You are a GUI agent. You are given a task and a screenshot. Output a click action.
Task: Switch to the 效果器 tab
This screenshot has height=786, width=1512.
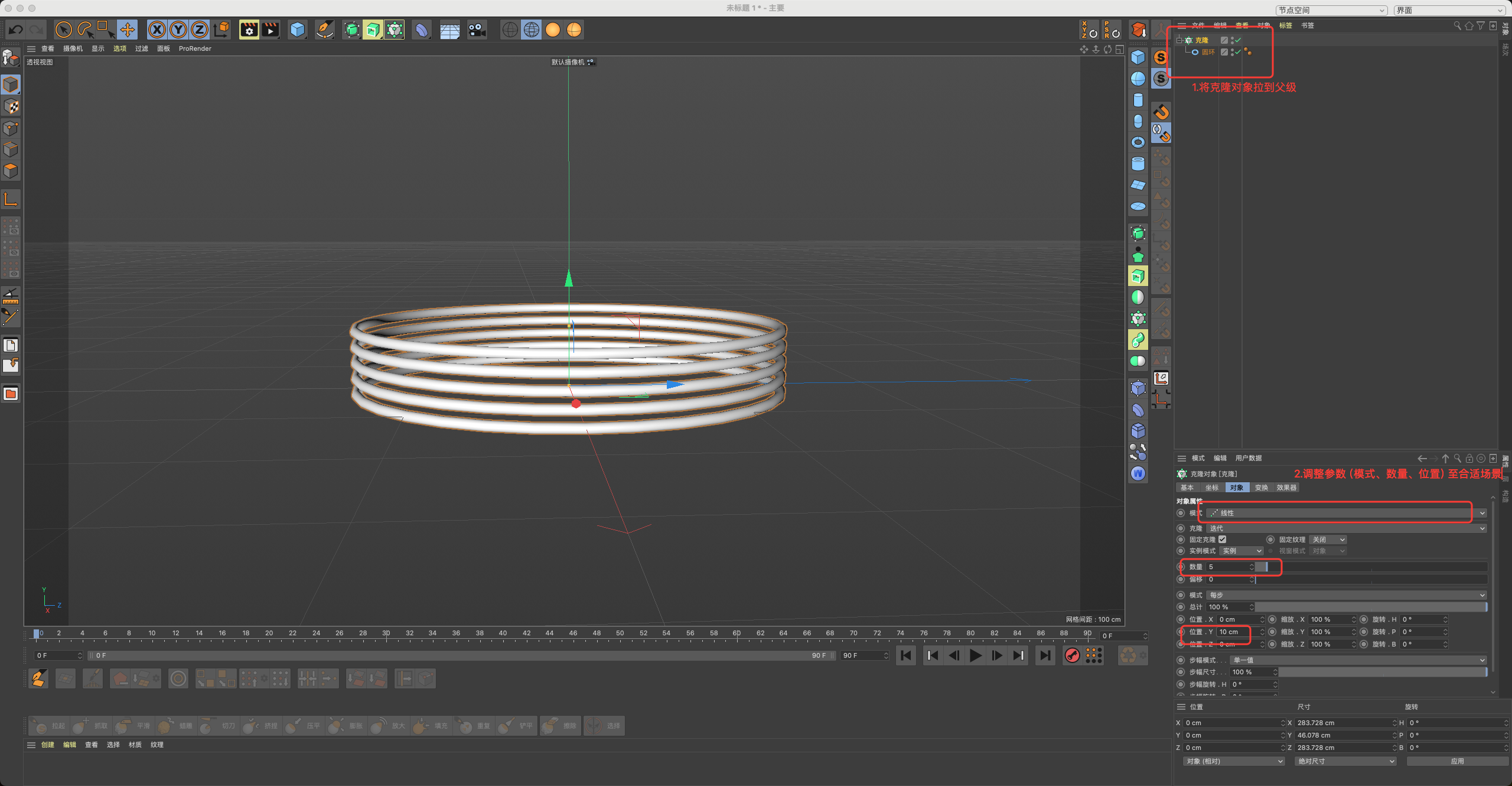1286,488
